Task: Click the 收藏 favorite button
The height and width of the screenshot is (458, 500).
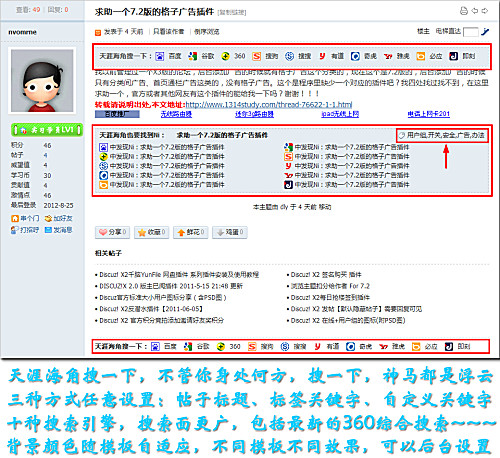Action: click(151, 232)
